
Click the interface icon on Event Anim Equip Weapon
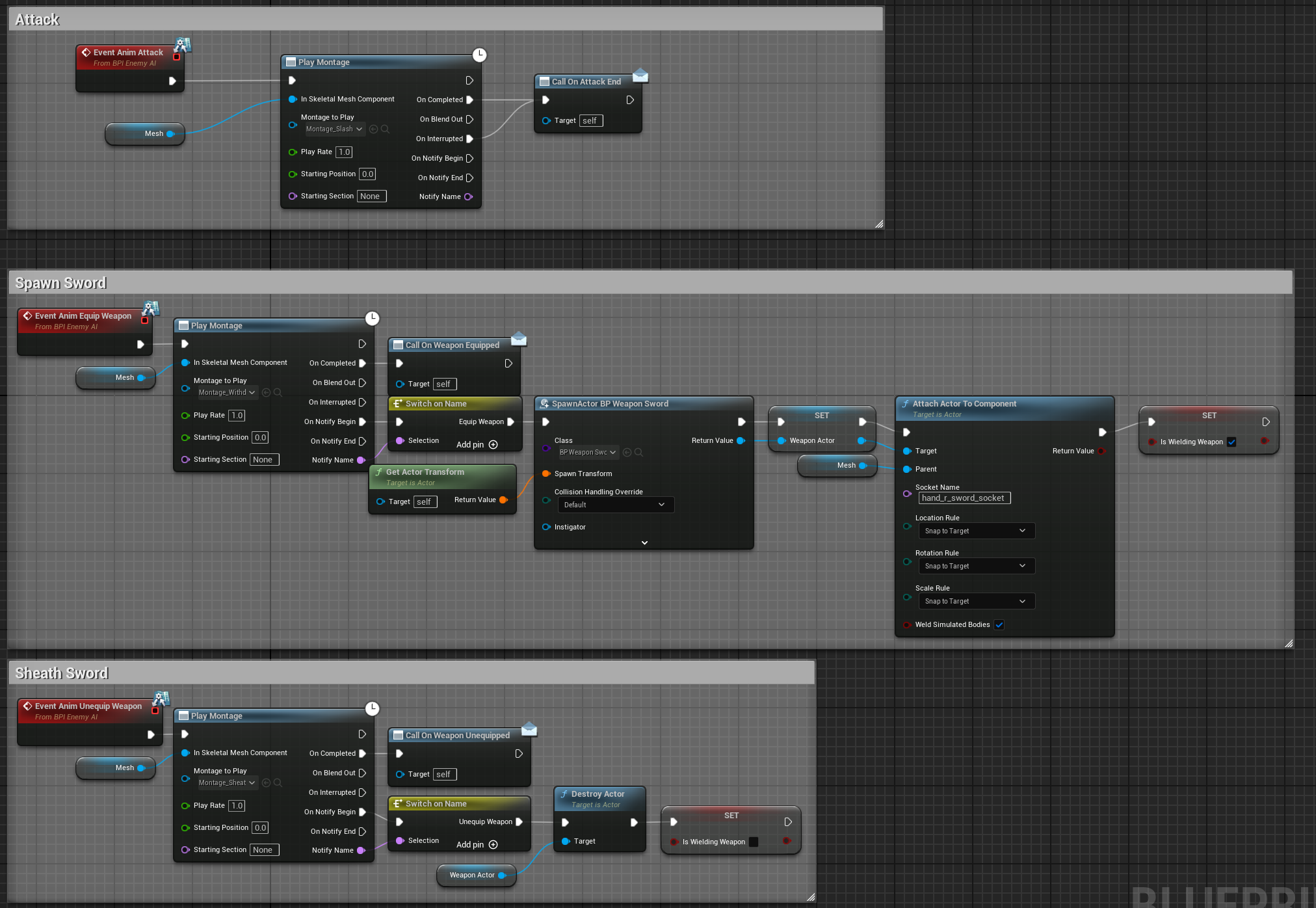151,308
